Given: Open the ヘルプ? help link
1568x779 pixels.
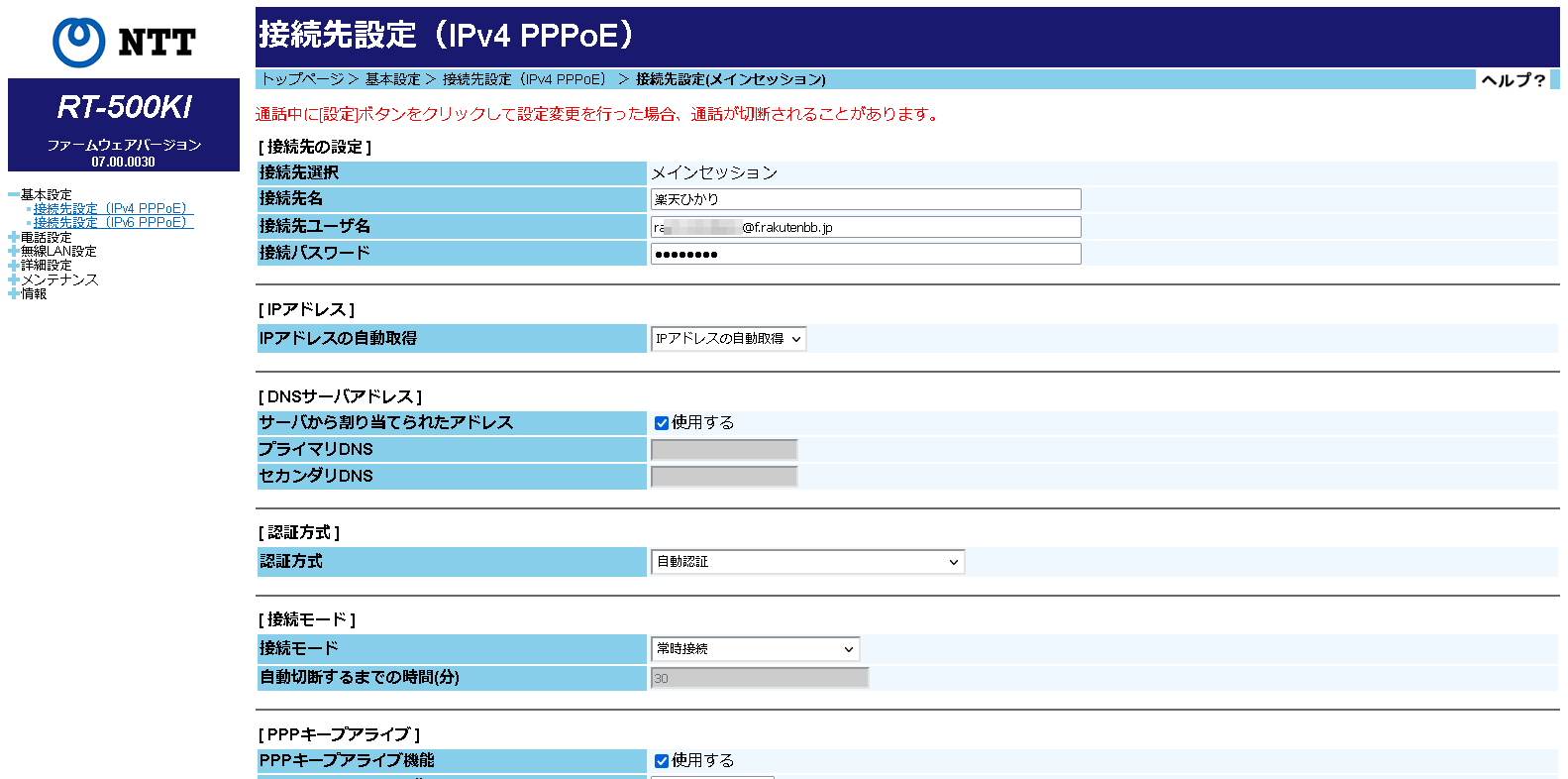Looking at the screenshot, I should (x=1513, y=80).
